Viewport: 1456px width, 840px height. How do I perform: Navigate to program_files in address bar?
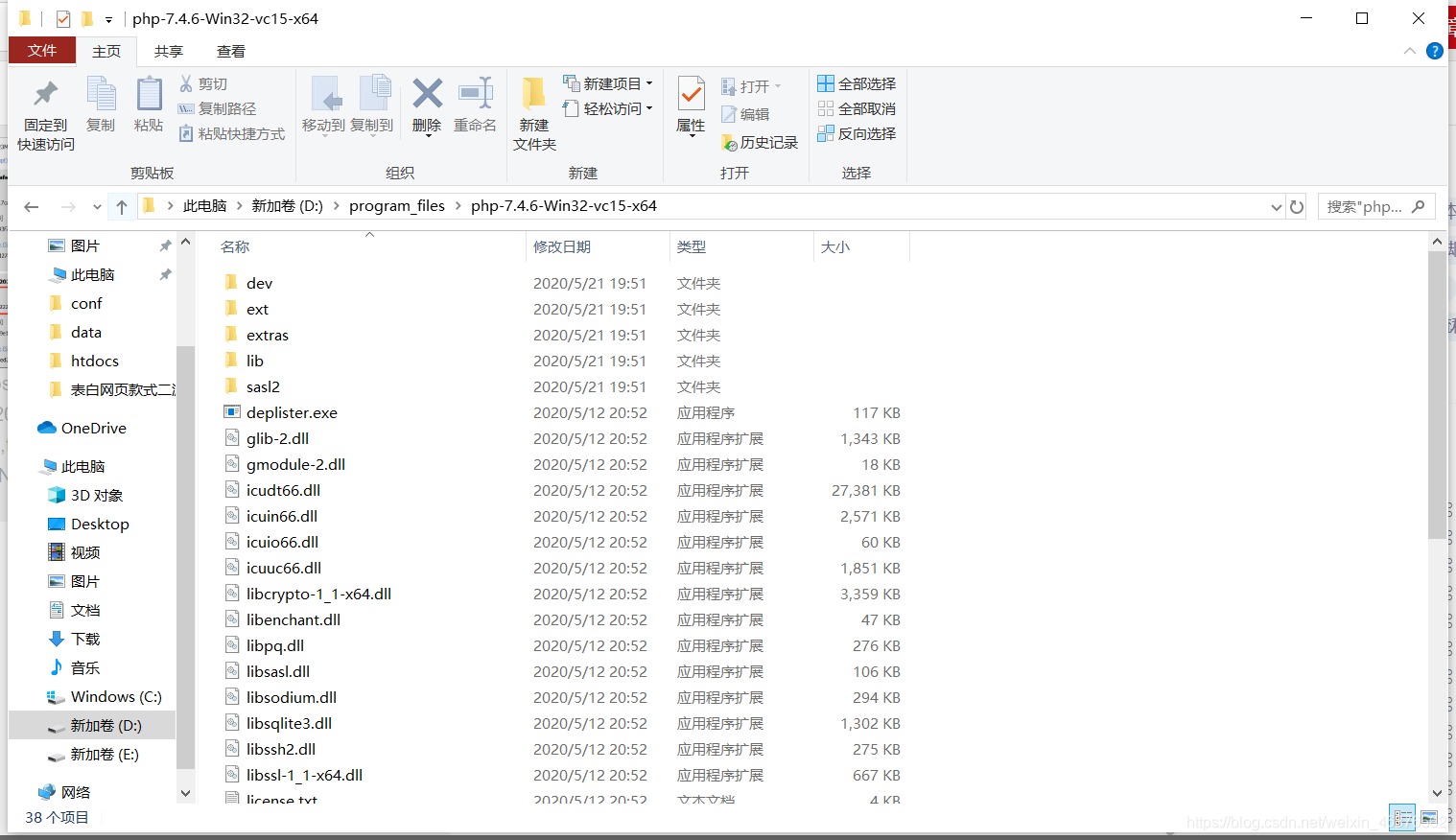397,206
